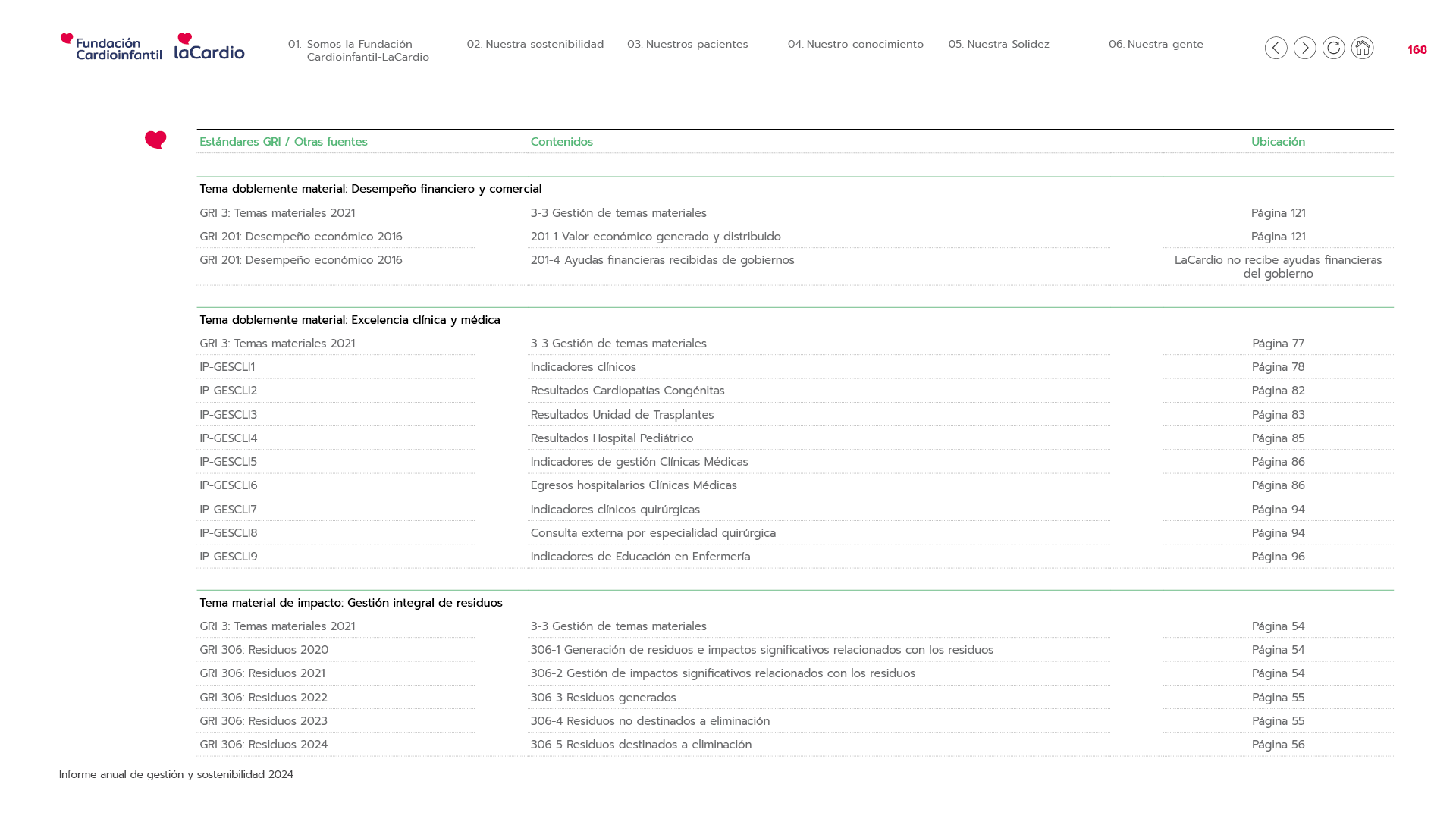1456x819 pixels.
Task: Click 'Indicadores de Educación en Enfermería'
Action: [640, 557]
